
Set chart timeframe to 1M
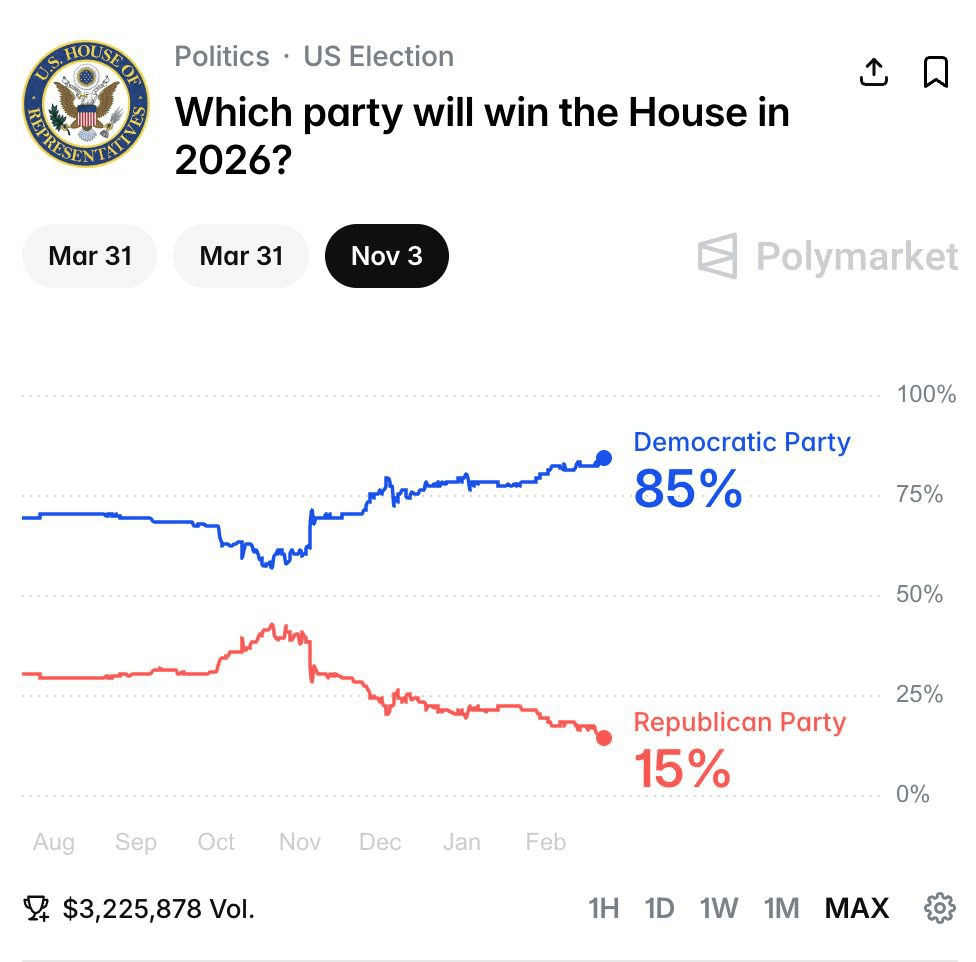781,908
